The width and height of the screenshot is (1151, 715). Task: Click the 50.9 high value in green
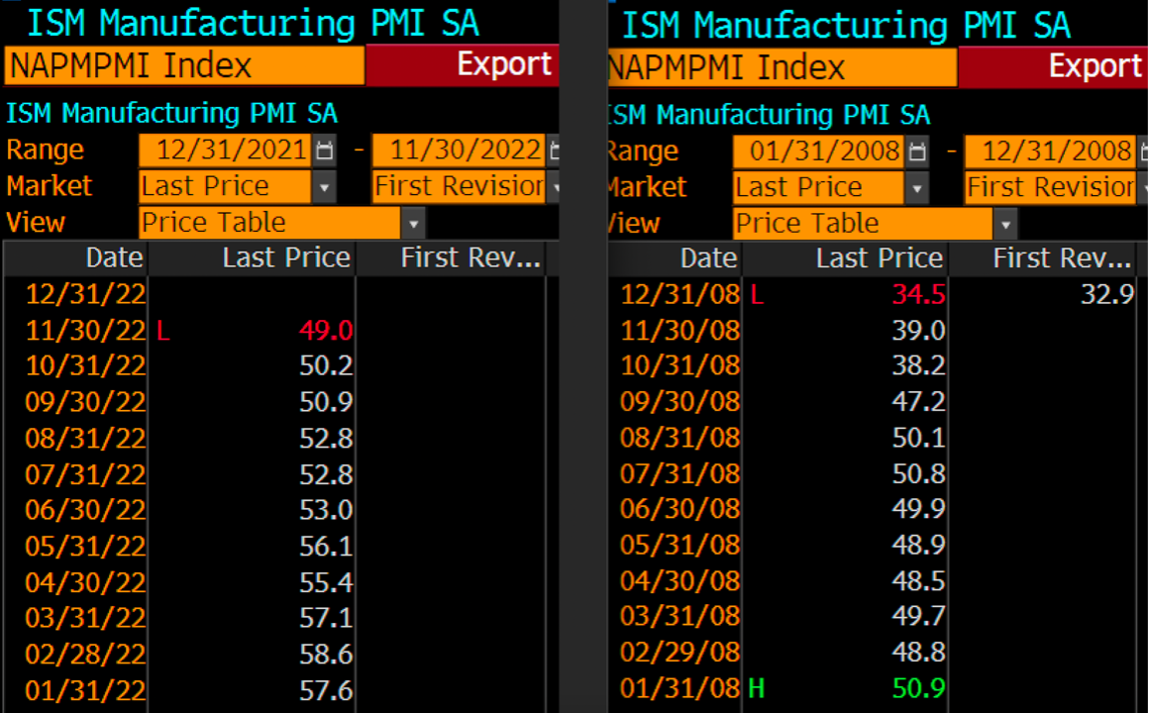tap(918, 689)
